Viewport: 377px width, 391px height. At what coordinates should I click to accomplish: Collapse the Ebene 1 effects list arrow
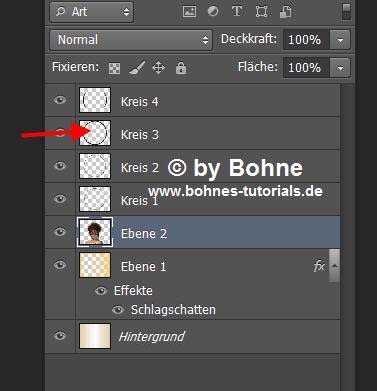335,266
